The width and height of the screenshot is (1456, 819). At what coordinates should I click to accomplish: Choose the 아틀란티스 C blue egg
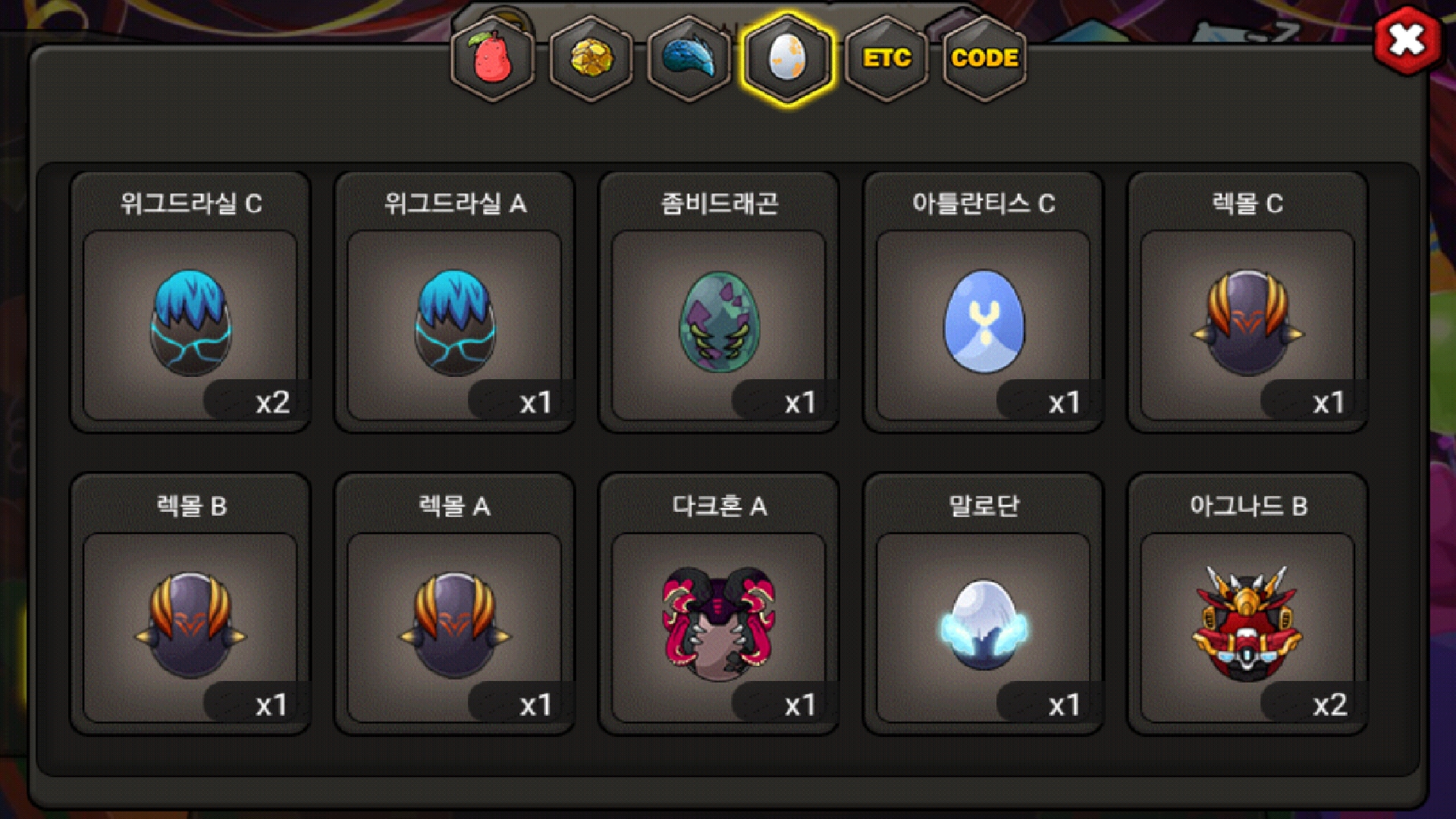[984, 324]
